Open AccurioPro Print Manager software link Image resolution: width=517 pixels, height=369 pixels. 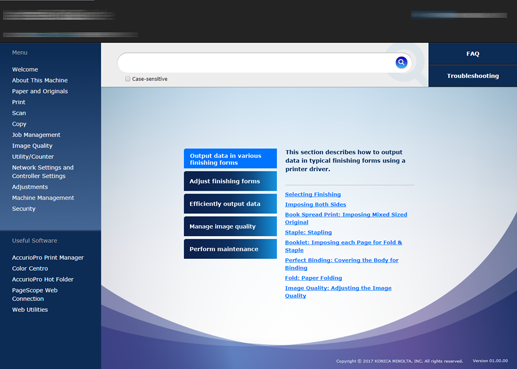(48, 258)
